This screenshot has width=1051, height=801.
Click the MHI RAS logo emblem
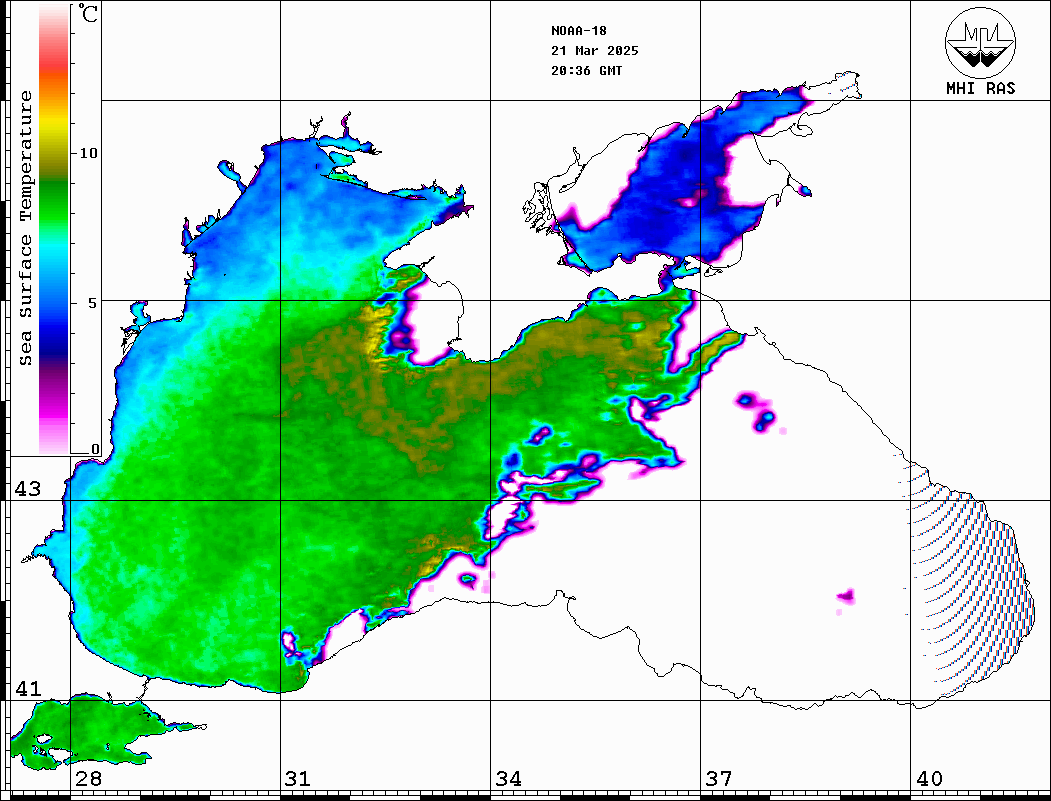[981, 42]
